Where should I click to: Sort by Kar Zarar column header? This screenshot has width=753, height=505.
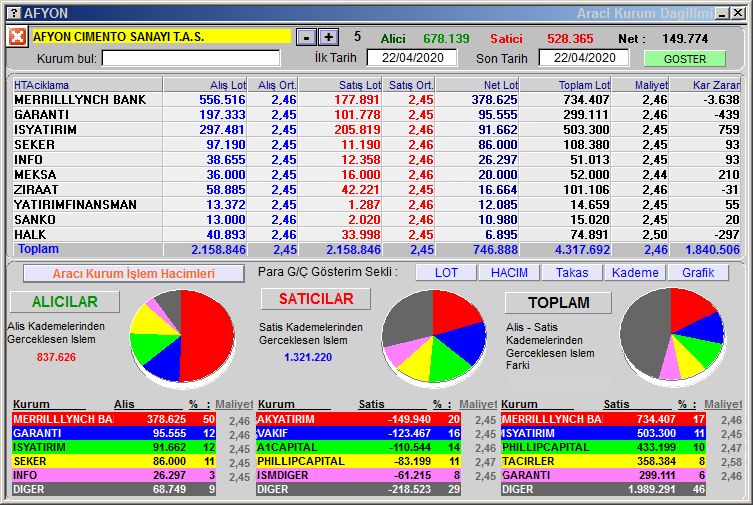[705, 85]
